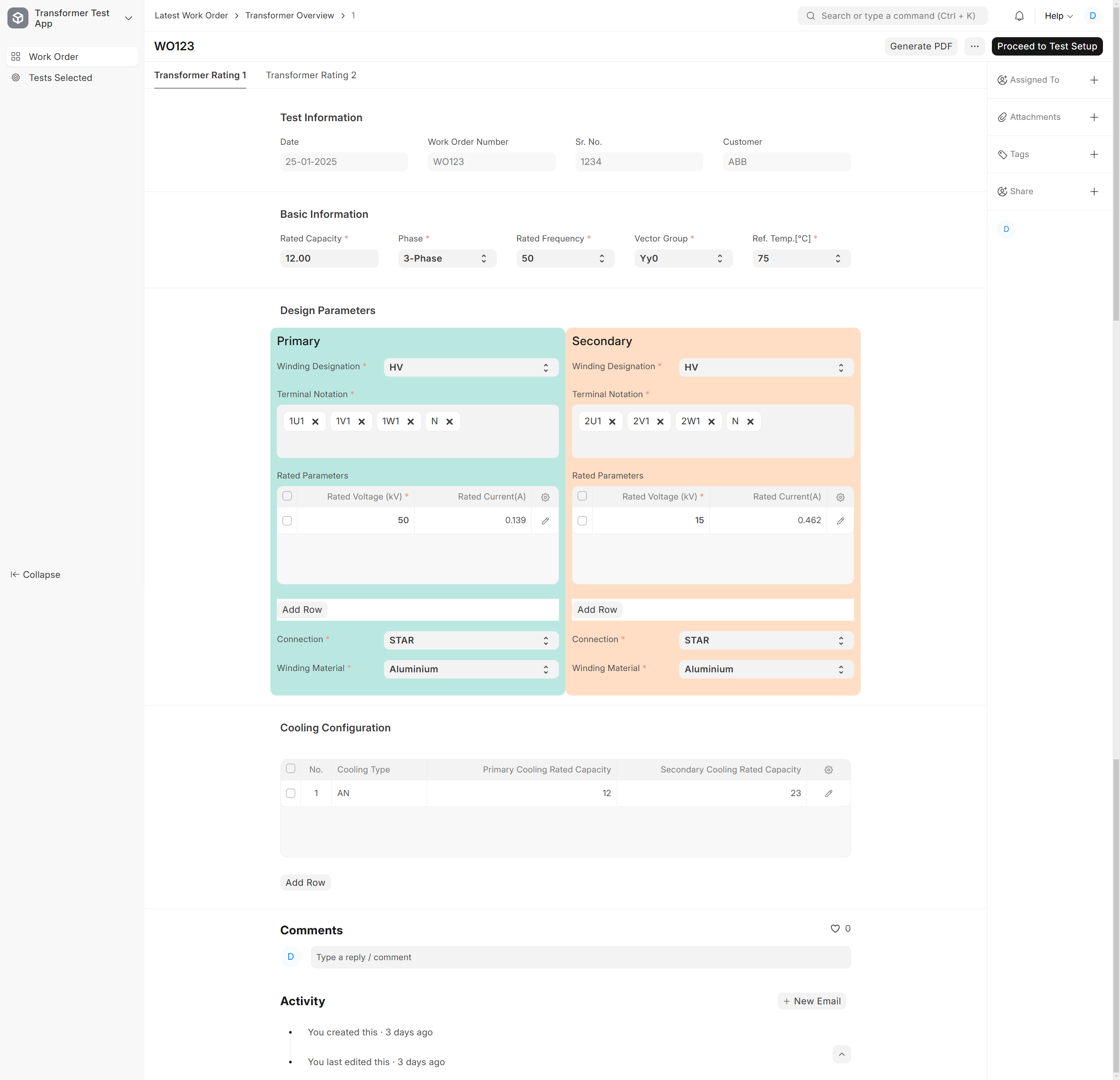Click the comment reply input box
This screenshot has width=1120, height=1080.
coord(580,957)
